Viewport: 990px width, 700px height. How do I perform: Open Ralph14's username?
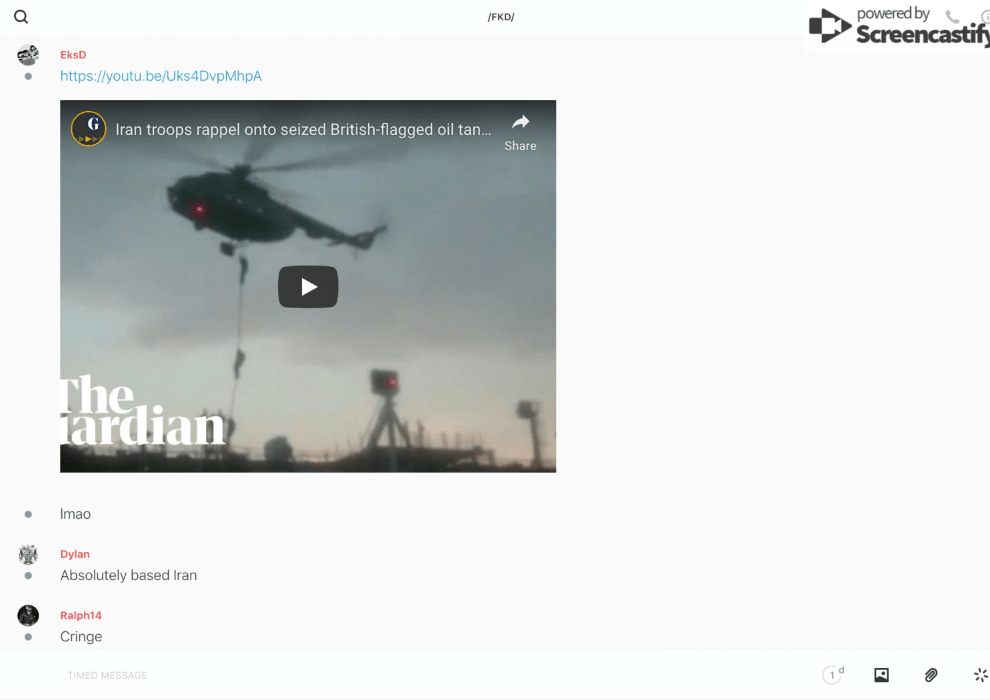tap(81, 615)
